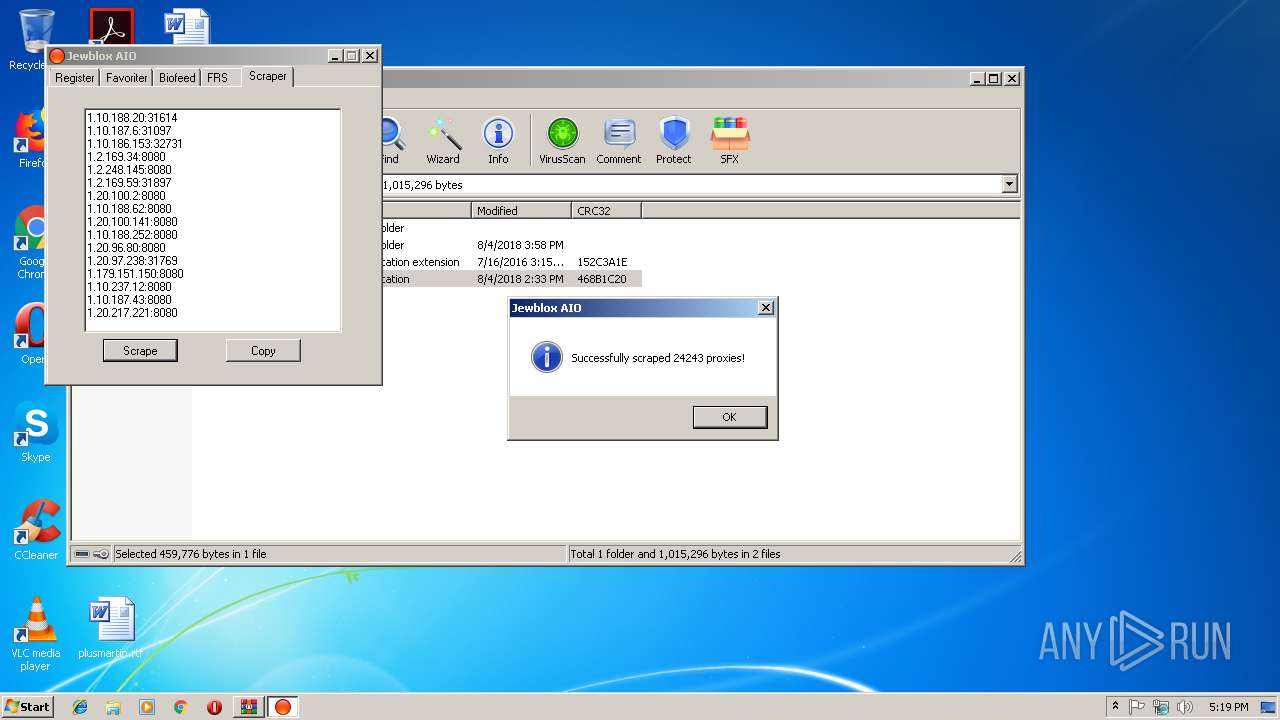
Task: Click the clock showing 5:19 PM
Action: click(1229, 707)
